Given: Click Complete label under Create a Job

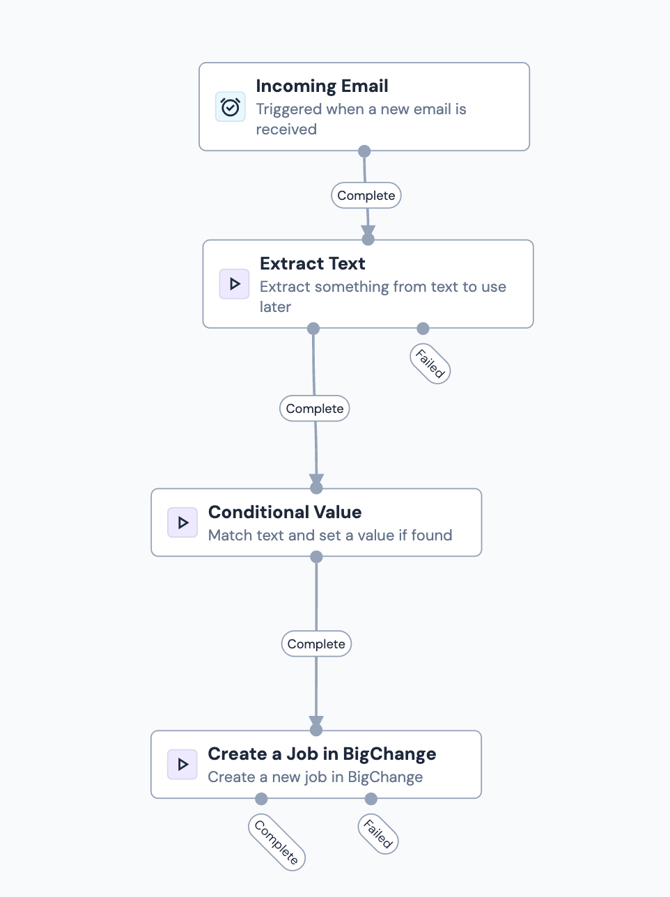Looking at the screenshot, I should tap(277, 842).
